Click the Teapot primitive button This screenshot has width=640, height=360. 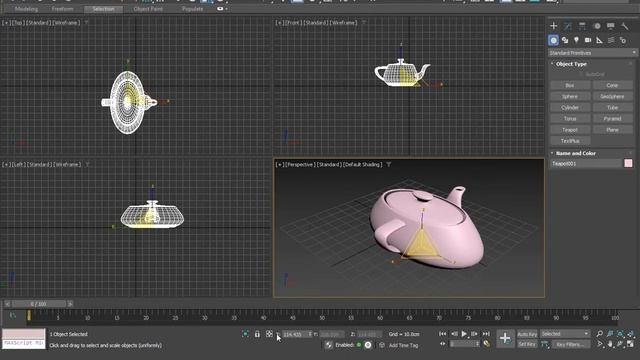[x=570, y=130]
